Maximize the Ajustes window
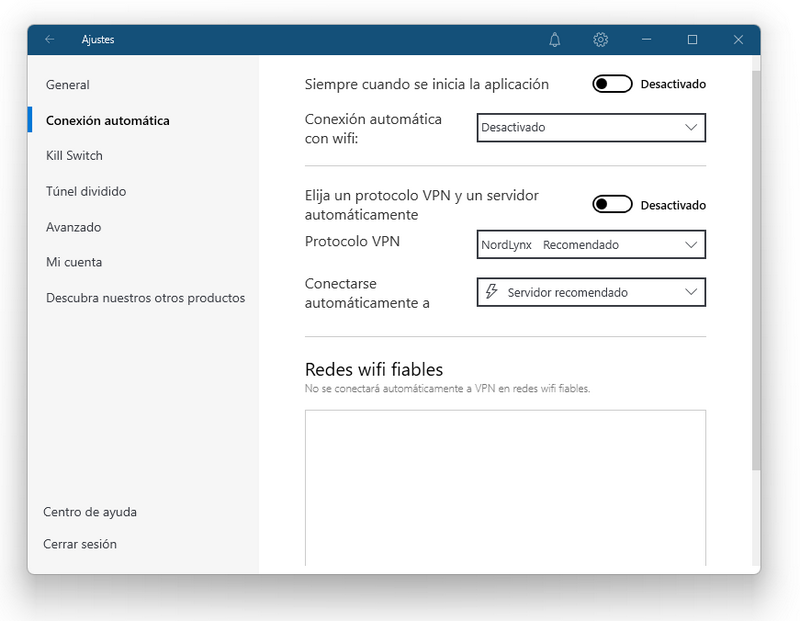Screen dimensions: 800x621 [692, 39]
